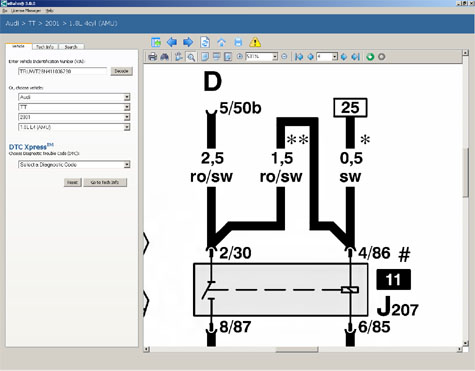Image resolution: width=475 pixels, height=371 pixels.
Task: Open the Select a Diagnostic Code dropdown
Action: click(x=127, y=164)
